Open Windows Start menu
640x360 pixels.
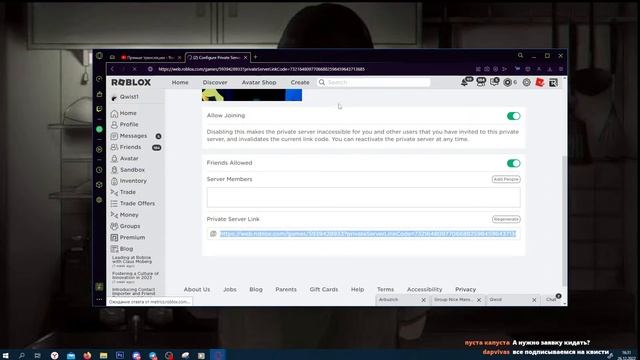click(5, 356)
